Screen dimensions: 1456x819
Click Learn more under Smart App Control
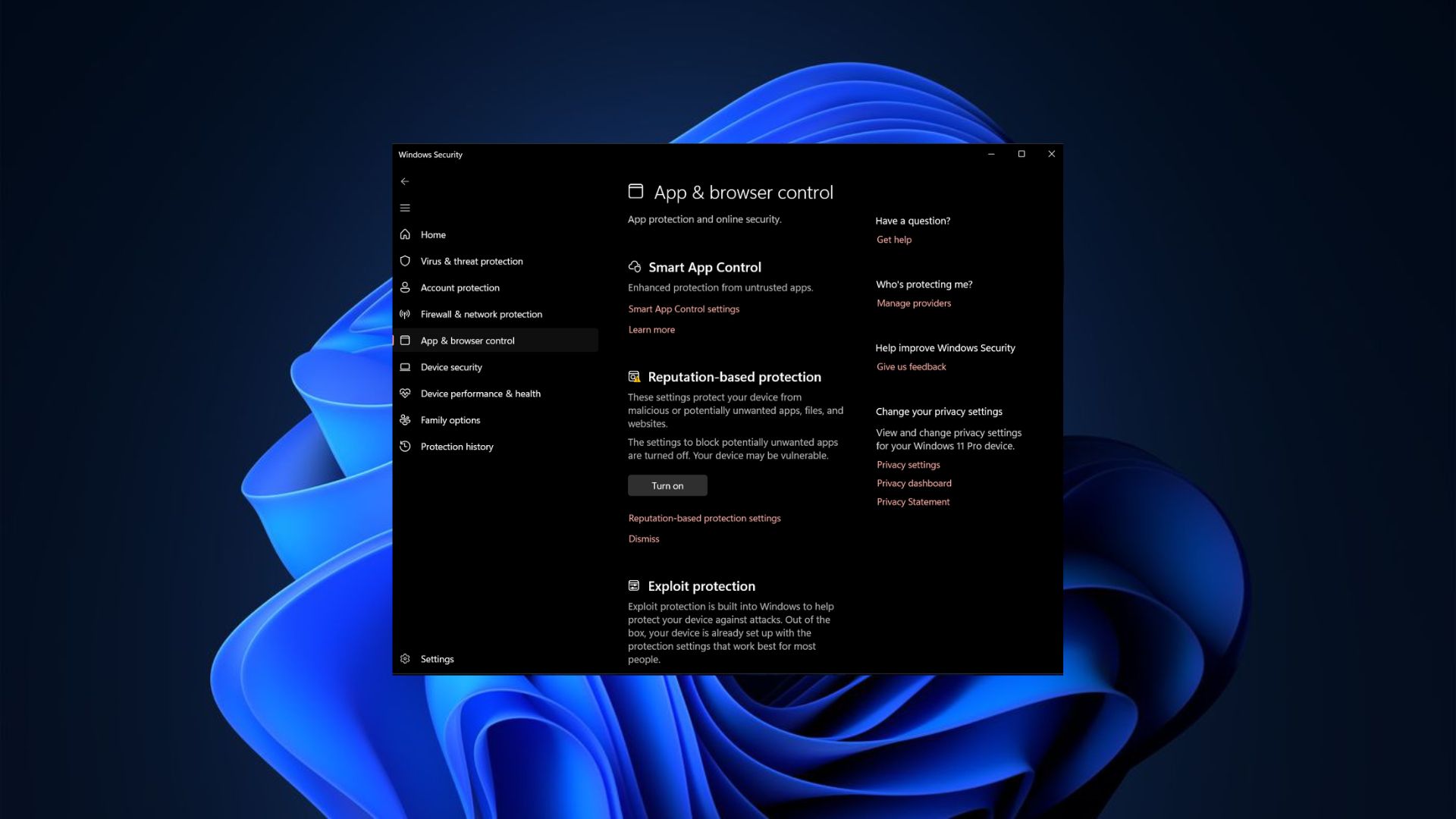[x=651, y=329]
